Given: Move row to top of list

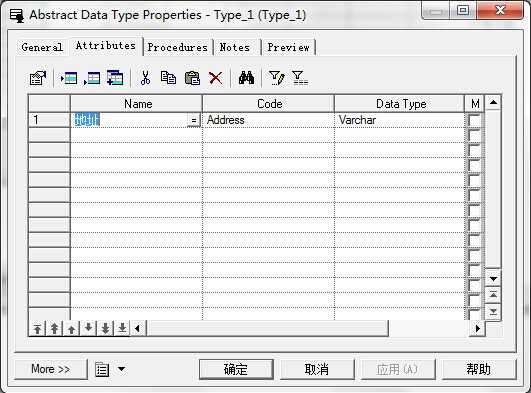Looking at the screenshot, I should click(37, 328).
